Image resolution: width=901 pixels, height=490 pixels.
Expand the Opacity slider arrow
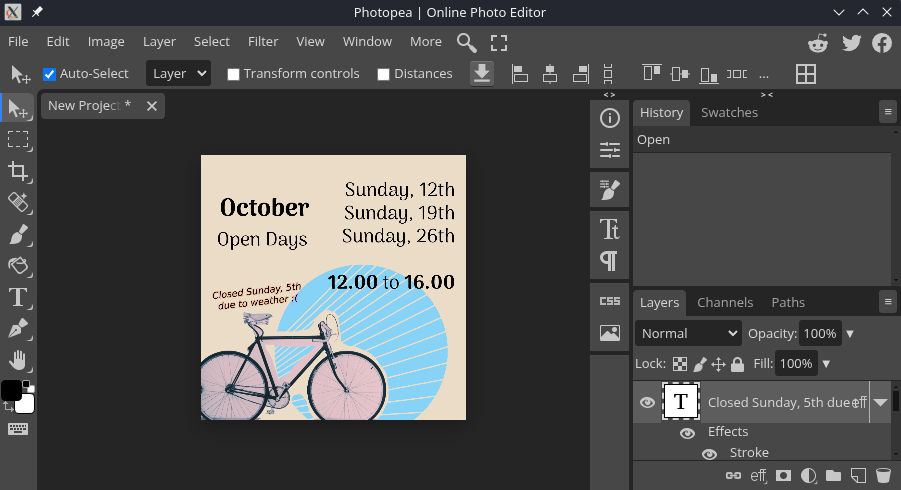pyautogui.click(x=851, y=333)
